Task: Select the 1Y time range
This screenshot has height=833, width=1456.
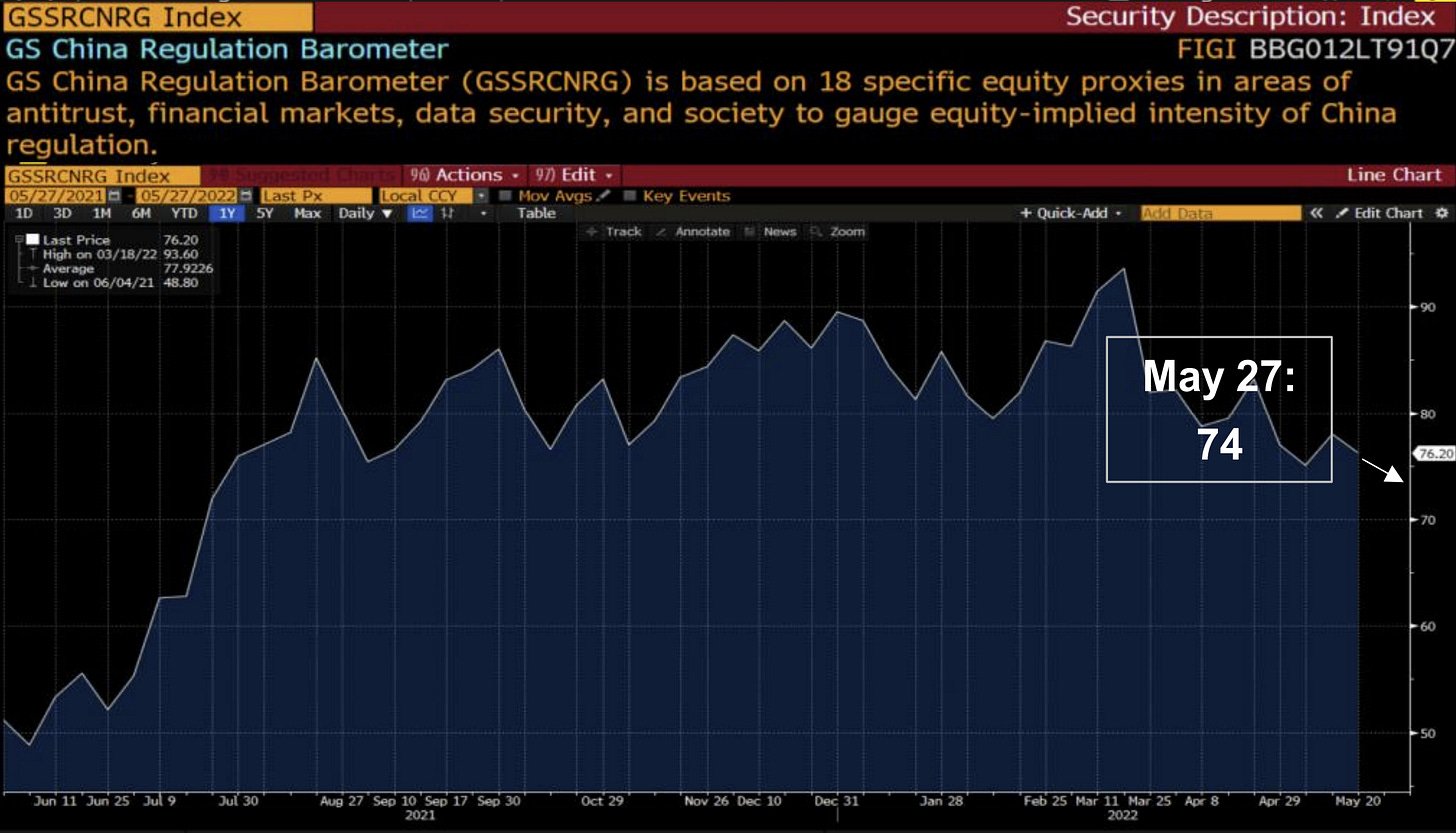Action: (x=226, y=213)
